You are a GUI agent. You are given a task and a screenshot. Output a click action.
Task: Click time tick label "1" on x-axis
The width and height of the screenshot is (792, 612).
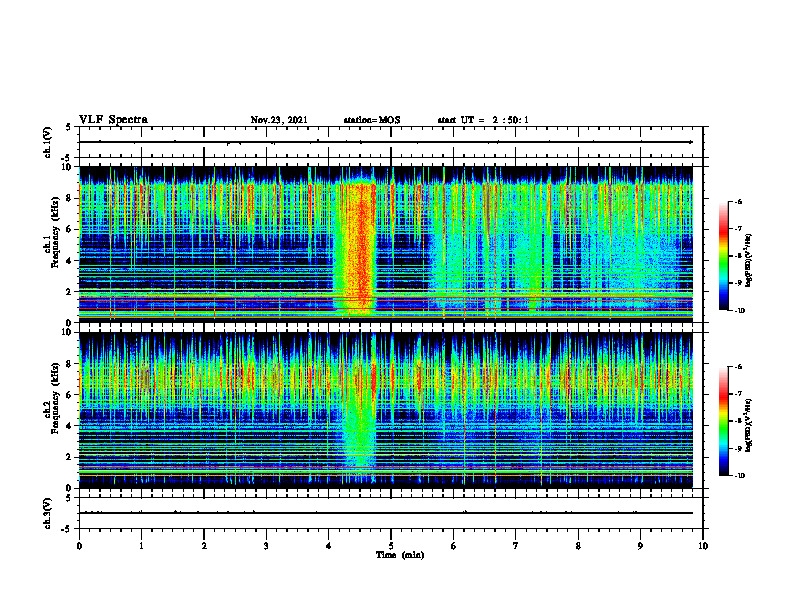click(x=141, y=546)
